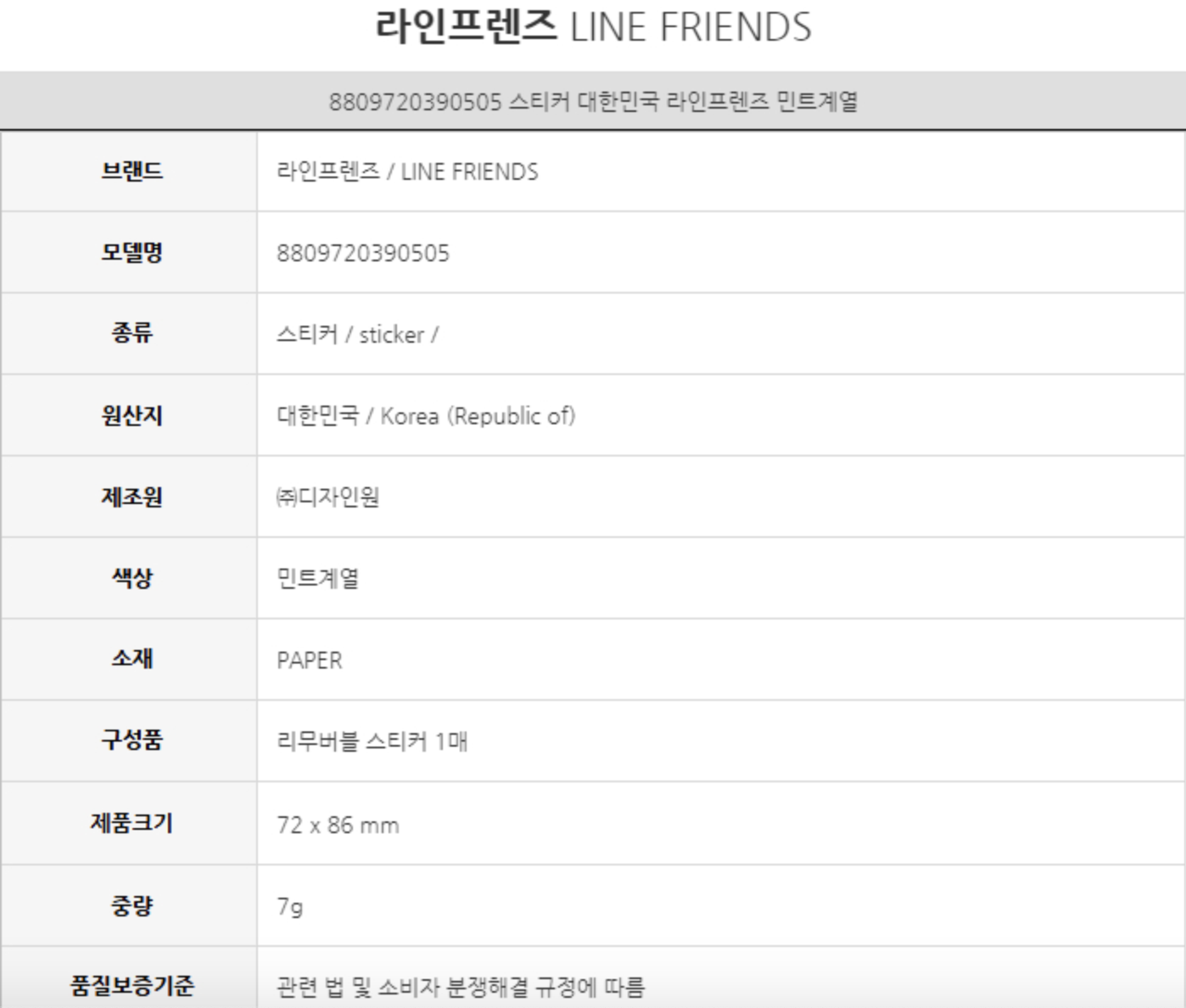
Task: Click the 원산지 row label
Action: tap(131, 416)
